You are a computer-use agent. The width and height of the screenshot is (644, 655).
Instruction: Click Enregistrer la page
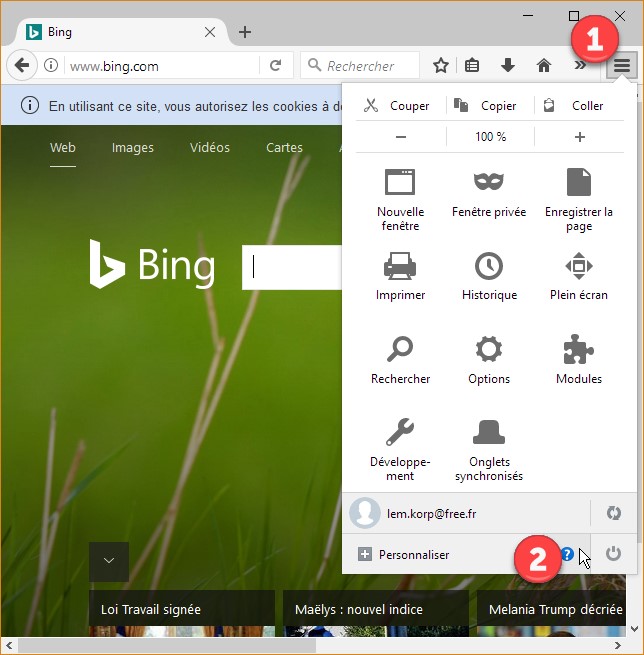(x=579, y=200)
